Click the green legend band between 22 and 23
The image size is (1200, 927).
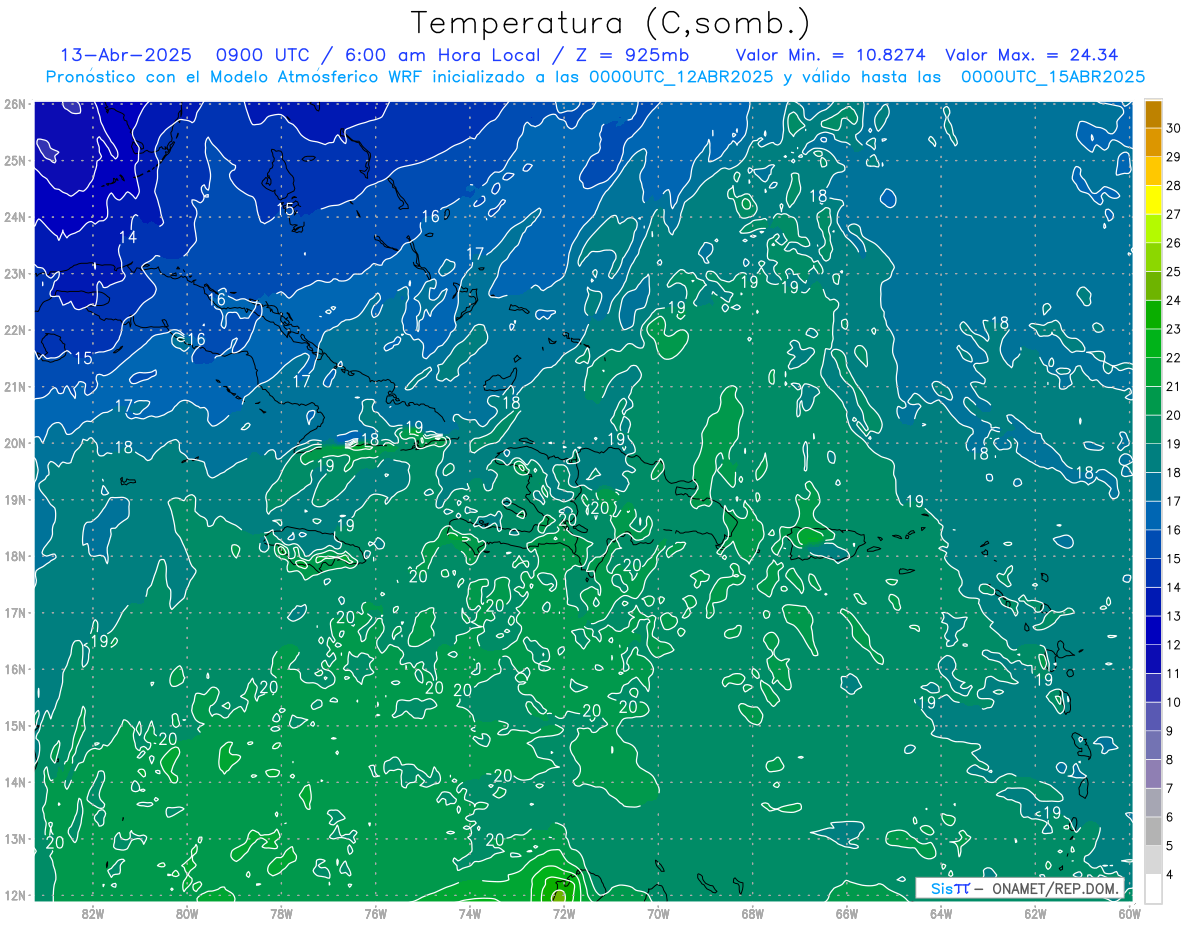[1153, 343]
